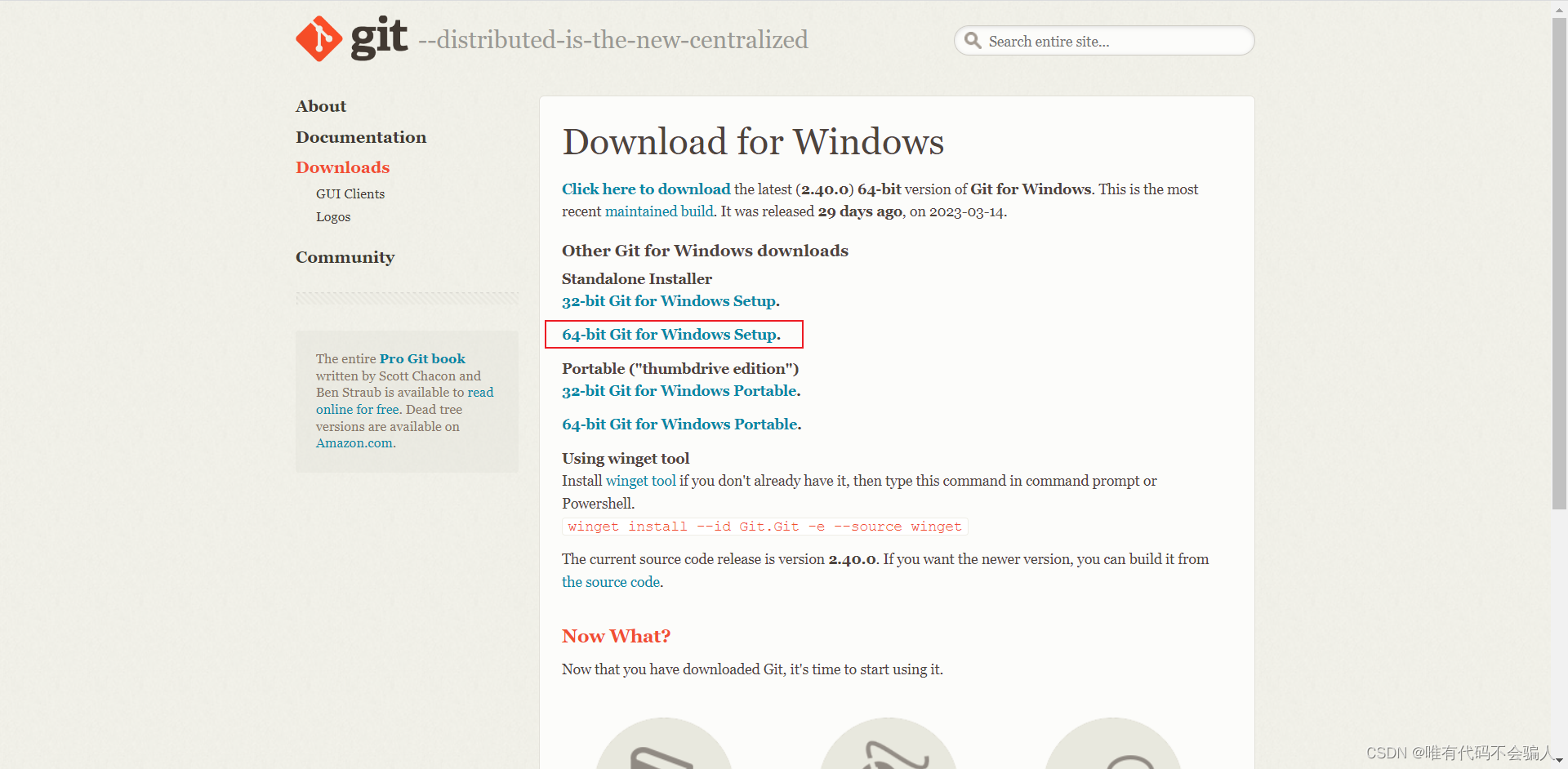
Task: Click the right circular icon under Now What
Action: [x=1113, y=744]
